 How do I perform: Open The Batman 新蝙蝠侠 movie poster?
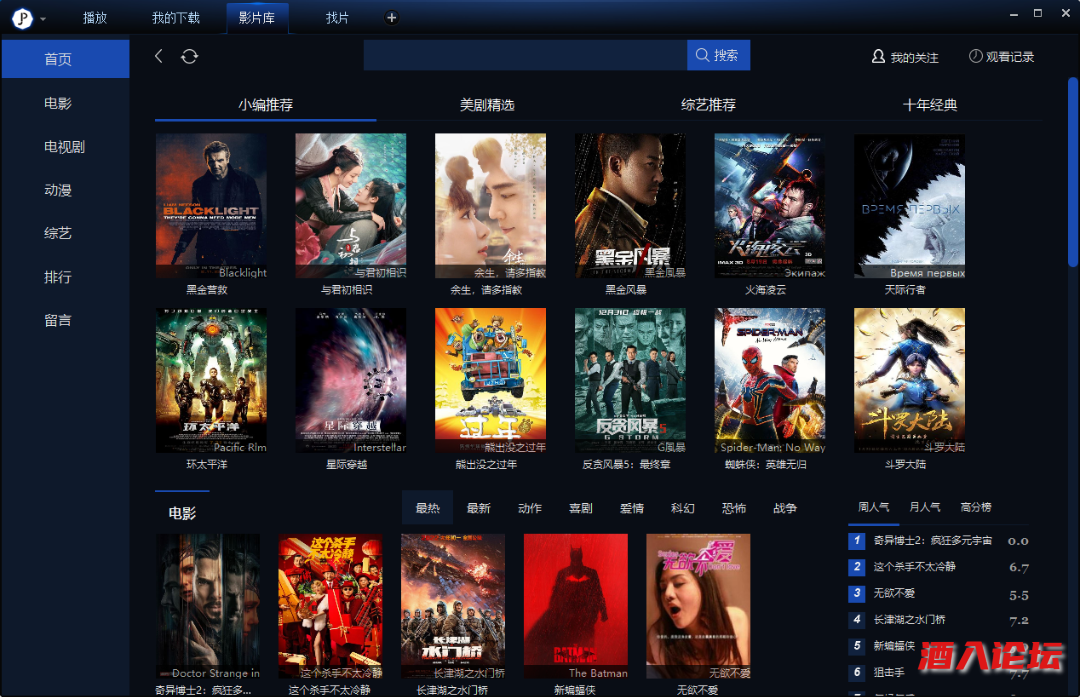coord(576,606)
